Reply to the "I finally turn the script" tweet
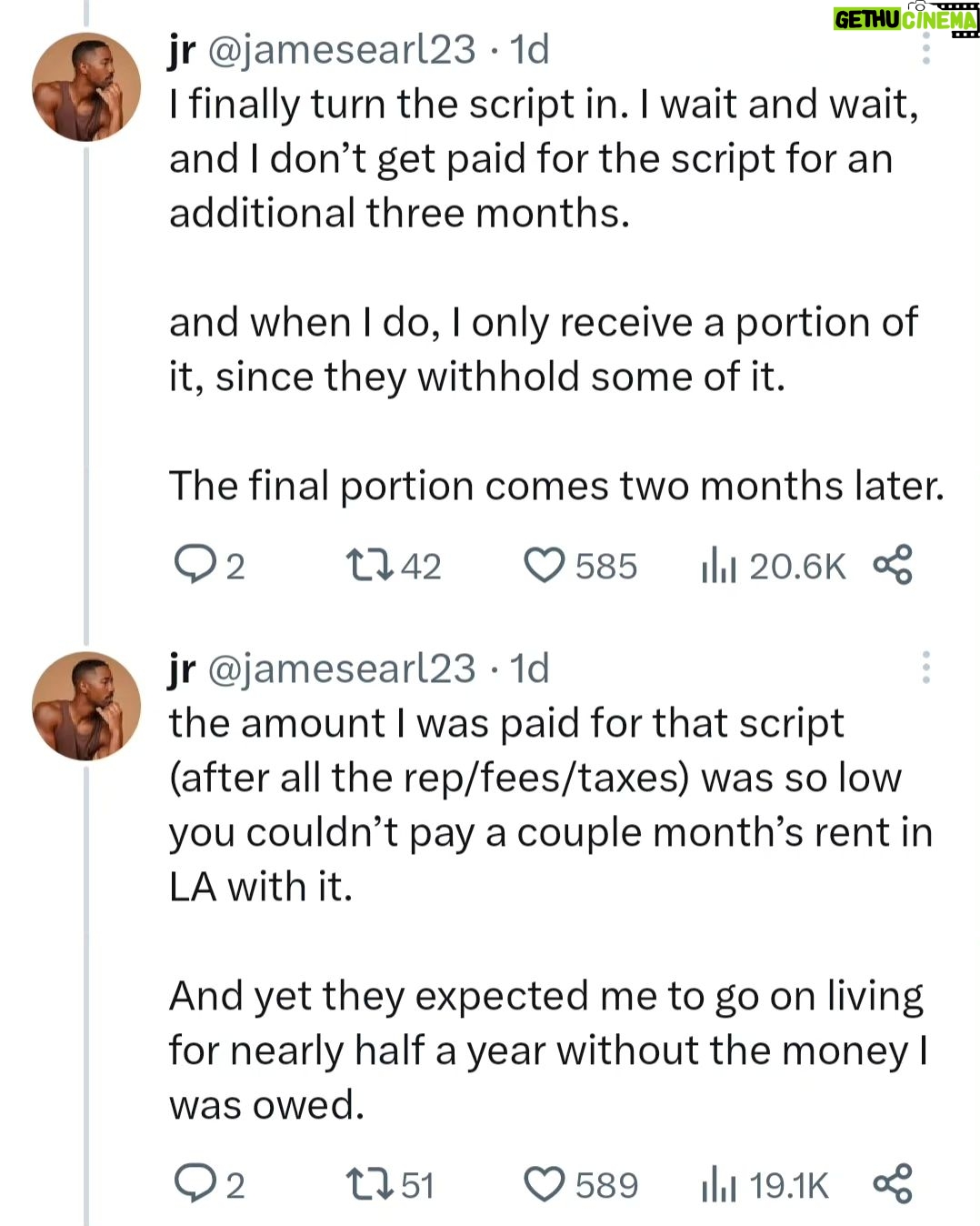Viewport: 980px width, 1226px height. pyautogui.click(x=193, y=565)
